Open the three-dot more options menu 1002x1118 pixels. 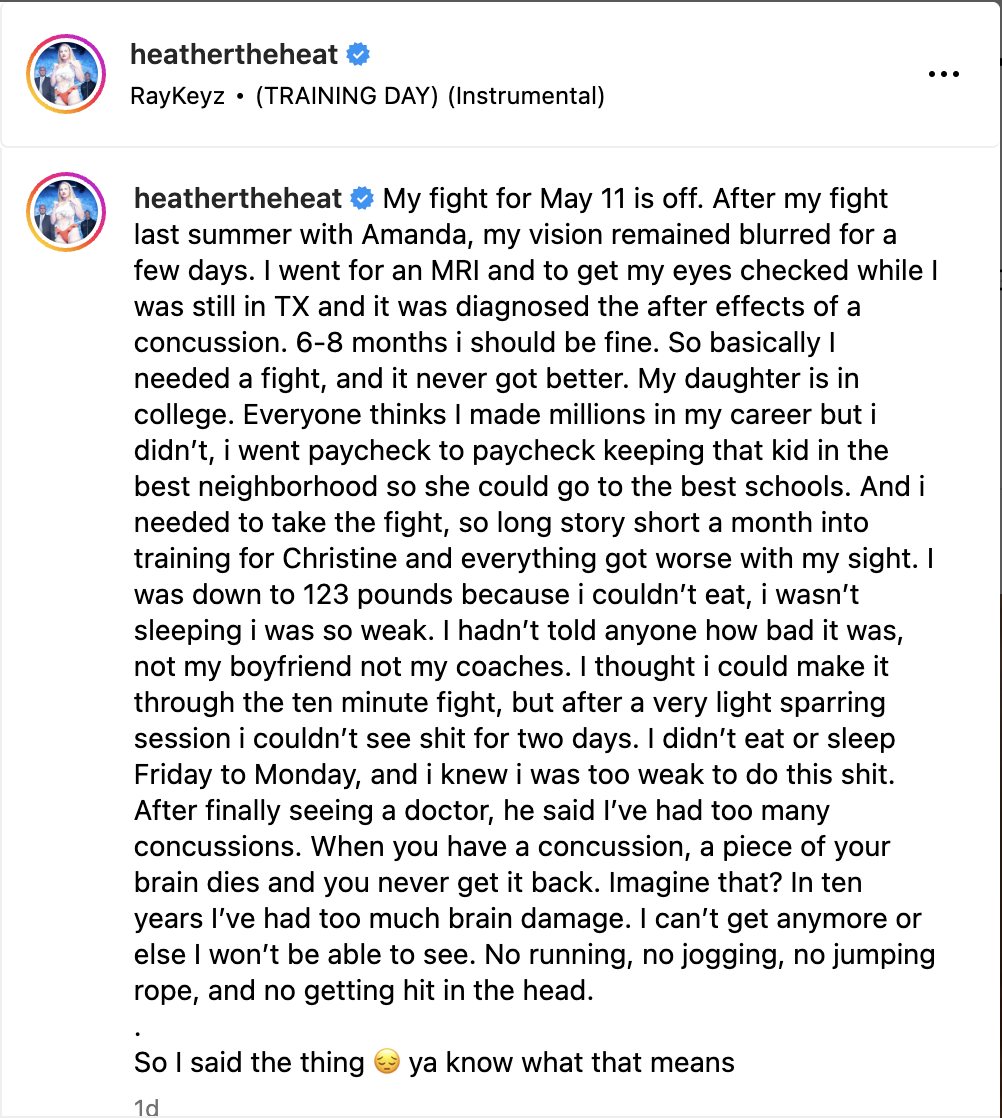[944, 74]
